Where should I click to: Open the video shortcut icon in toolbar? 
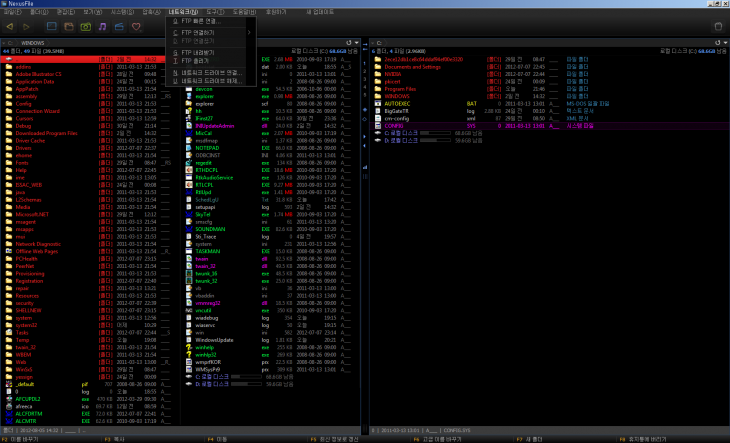(x=120, y=26)
